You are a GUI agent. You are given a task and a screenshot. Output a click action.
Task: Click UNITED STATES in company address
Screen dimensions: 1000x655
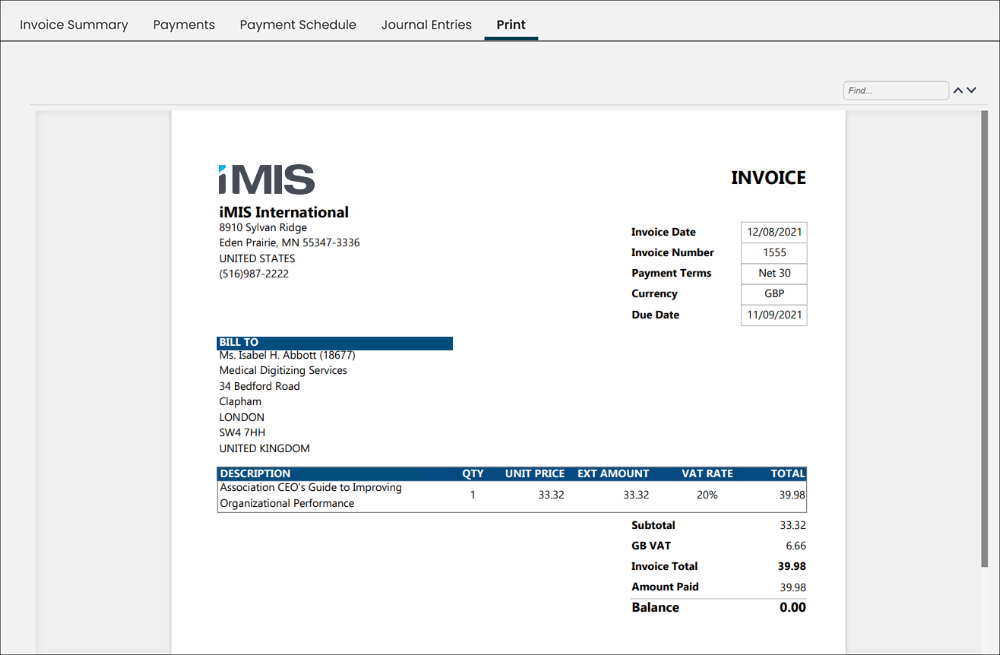257,259
